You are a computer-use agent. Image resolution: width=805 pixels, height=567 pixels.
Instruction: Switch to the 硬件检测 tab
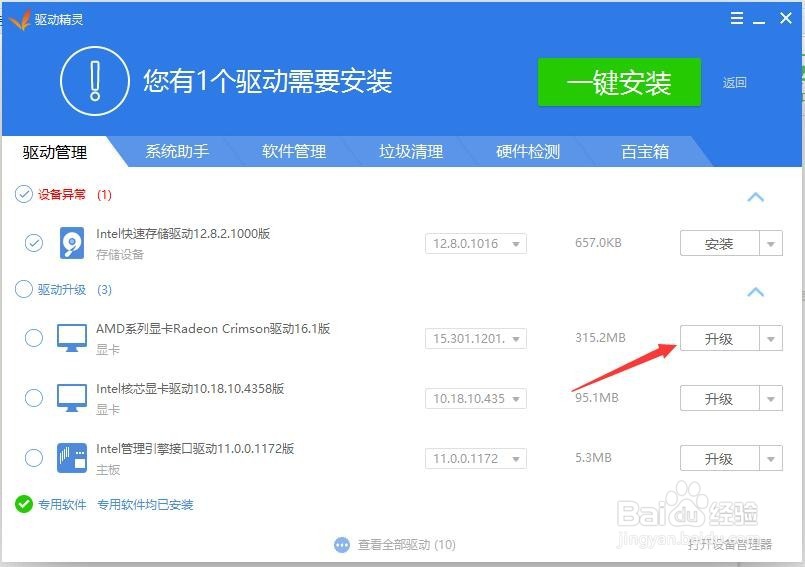tap(528, 152)
